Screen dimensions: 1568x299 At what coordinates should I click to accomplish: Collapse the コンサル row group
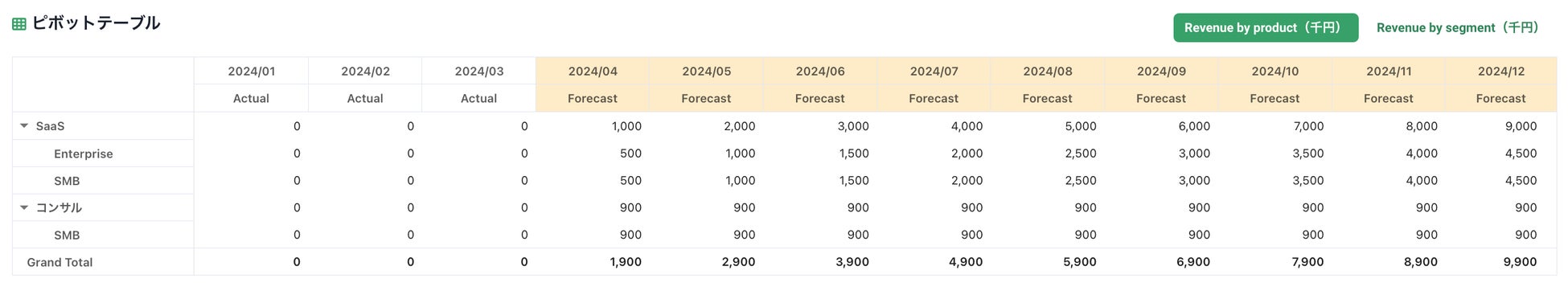click(x=24, y=207)
